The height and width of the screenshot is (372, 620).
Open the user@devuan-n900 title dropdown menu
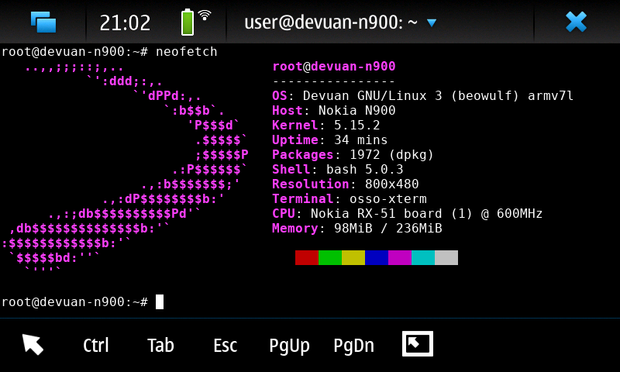coord(340,22)
